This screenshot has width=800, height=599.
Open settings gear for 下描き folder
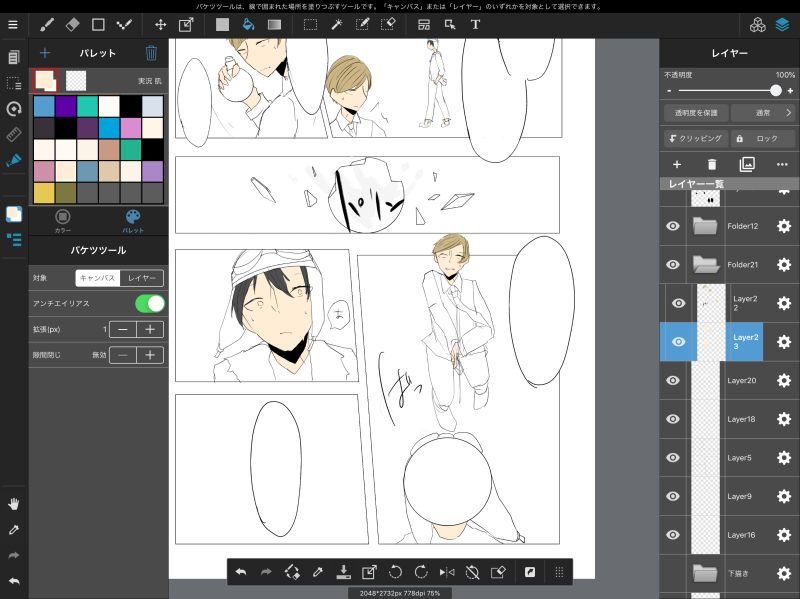point(784,573)
